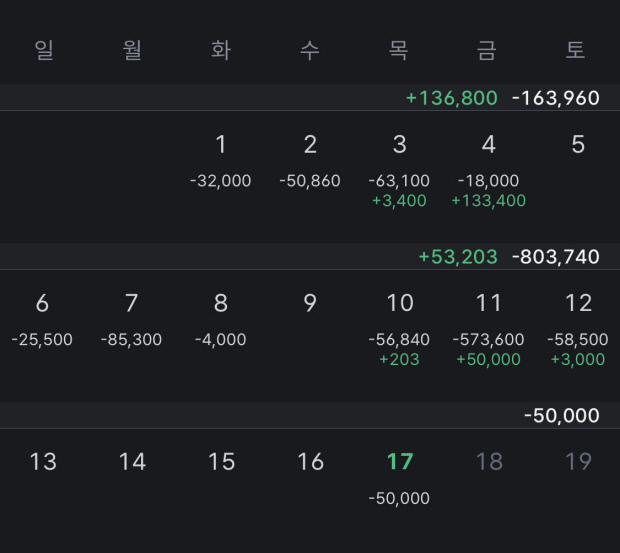
Task: Select date 14 in calendar
Action: [132, 462]
